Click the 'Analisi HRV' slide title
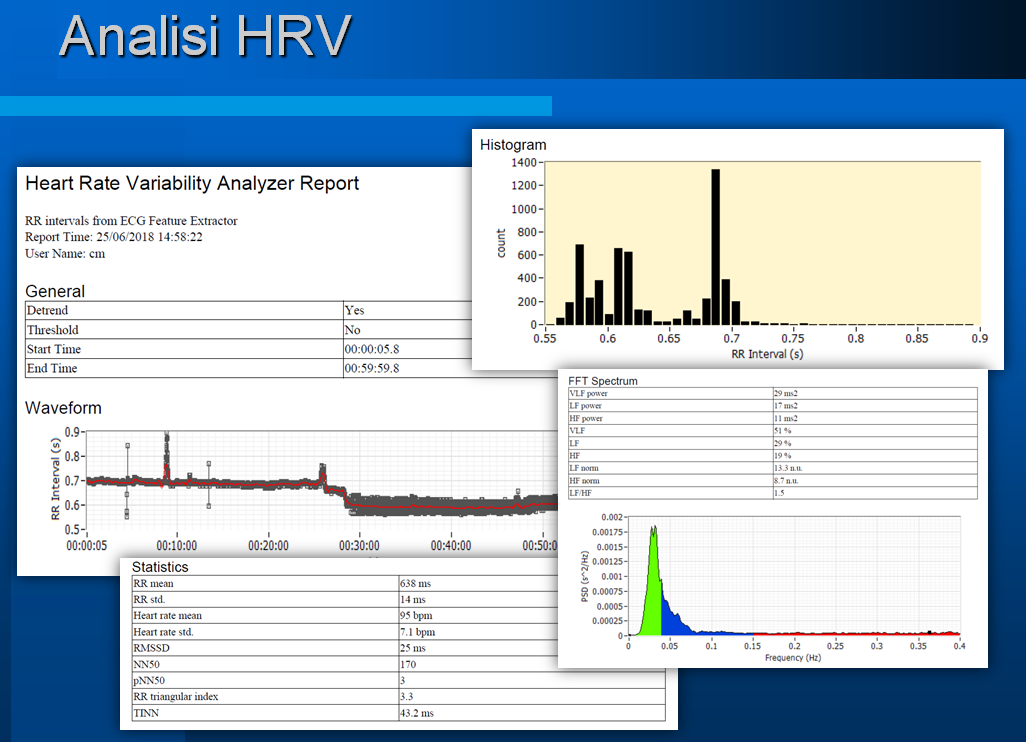Viewport: 1026px width, 742px height. tap(205, 37)
